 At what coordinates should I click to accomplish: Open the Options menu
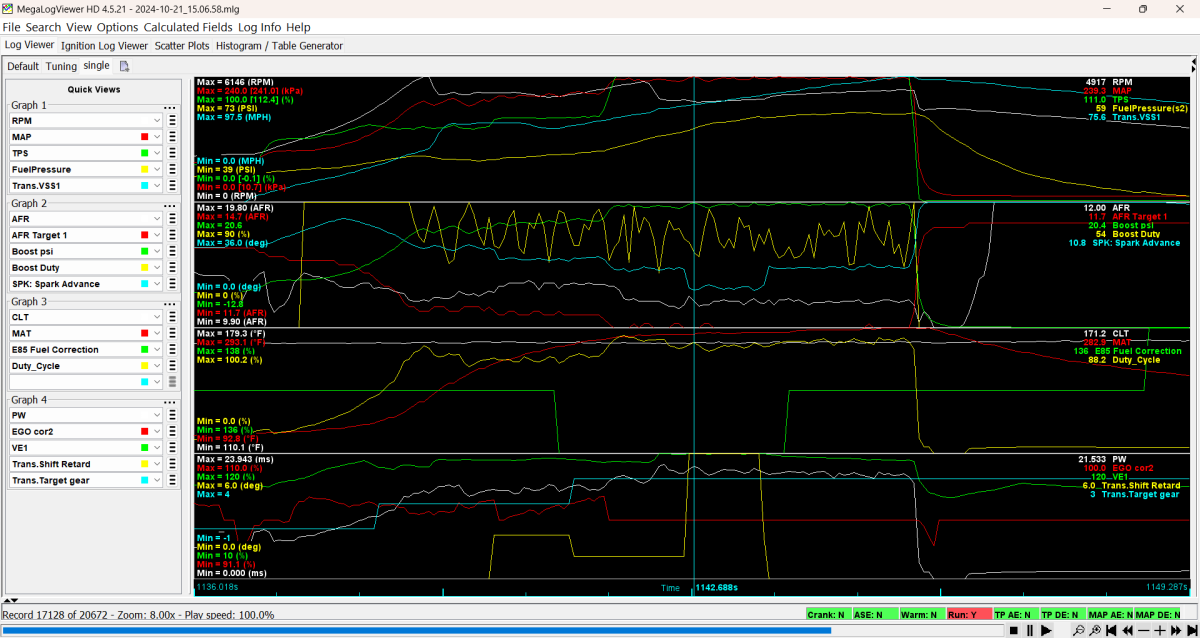tap(117, 27)
